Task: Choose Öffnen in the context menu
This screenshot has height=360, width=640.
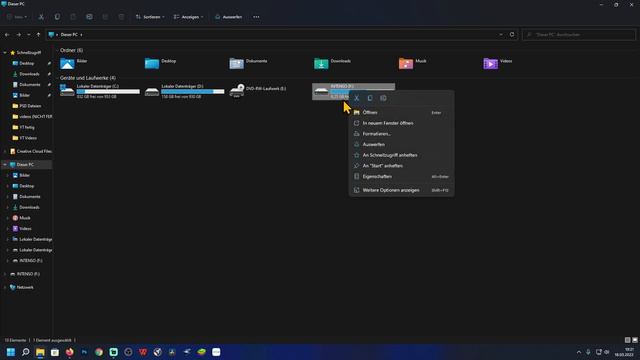Action: (402, 112)
